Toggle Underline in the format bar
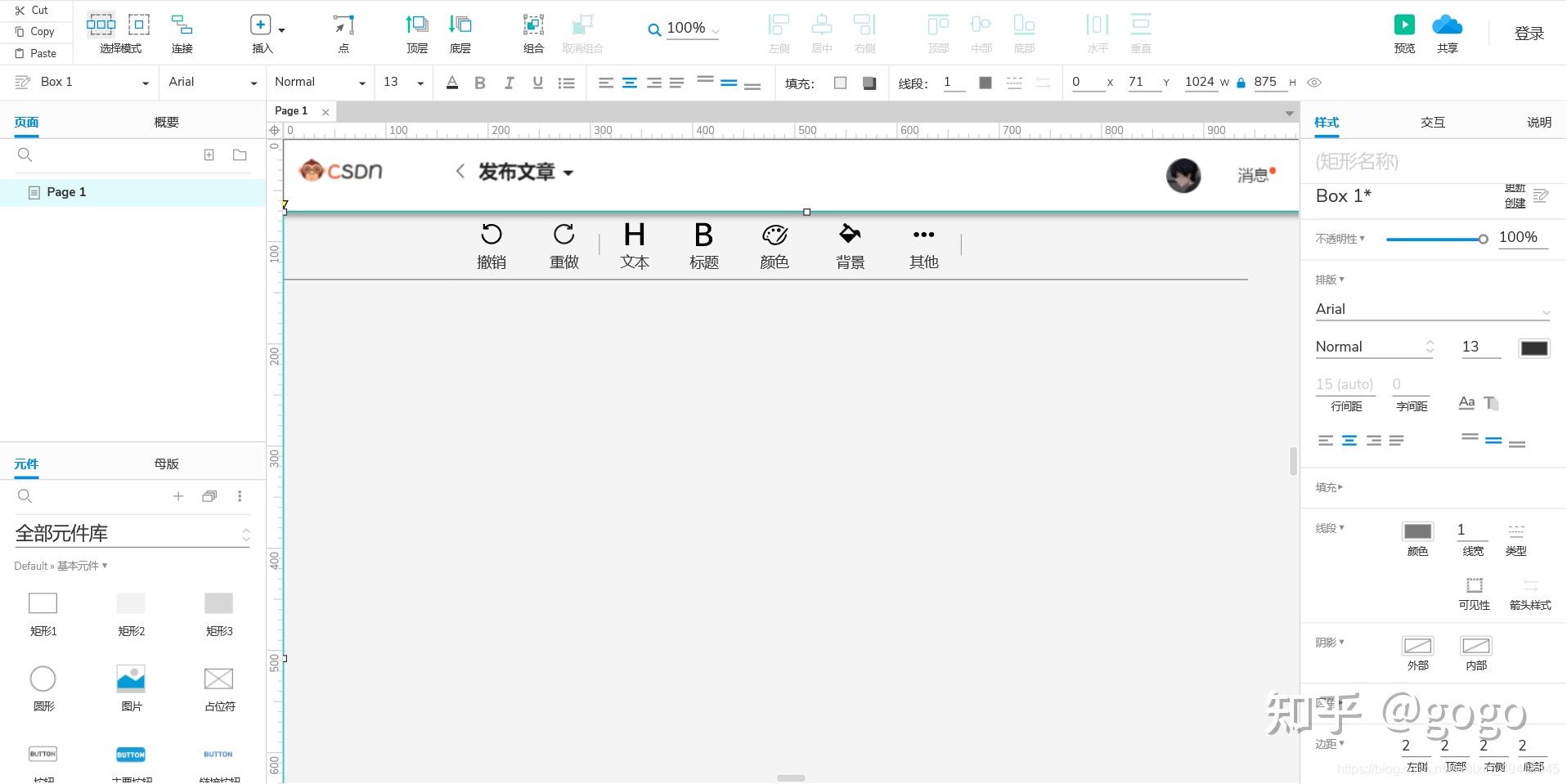 point(537,83)
